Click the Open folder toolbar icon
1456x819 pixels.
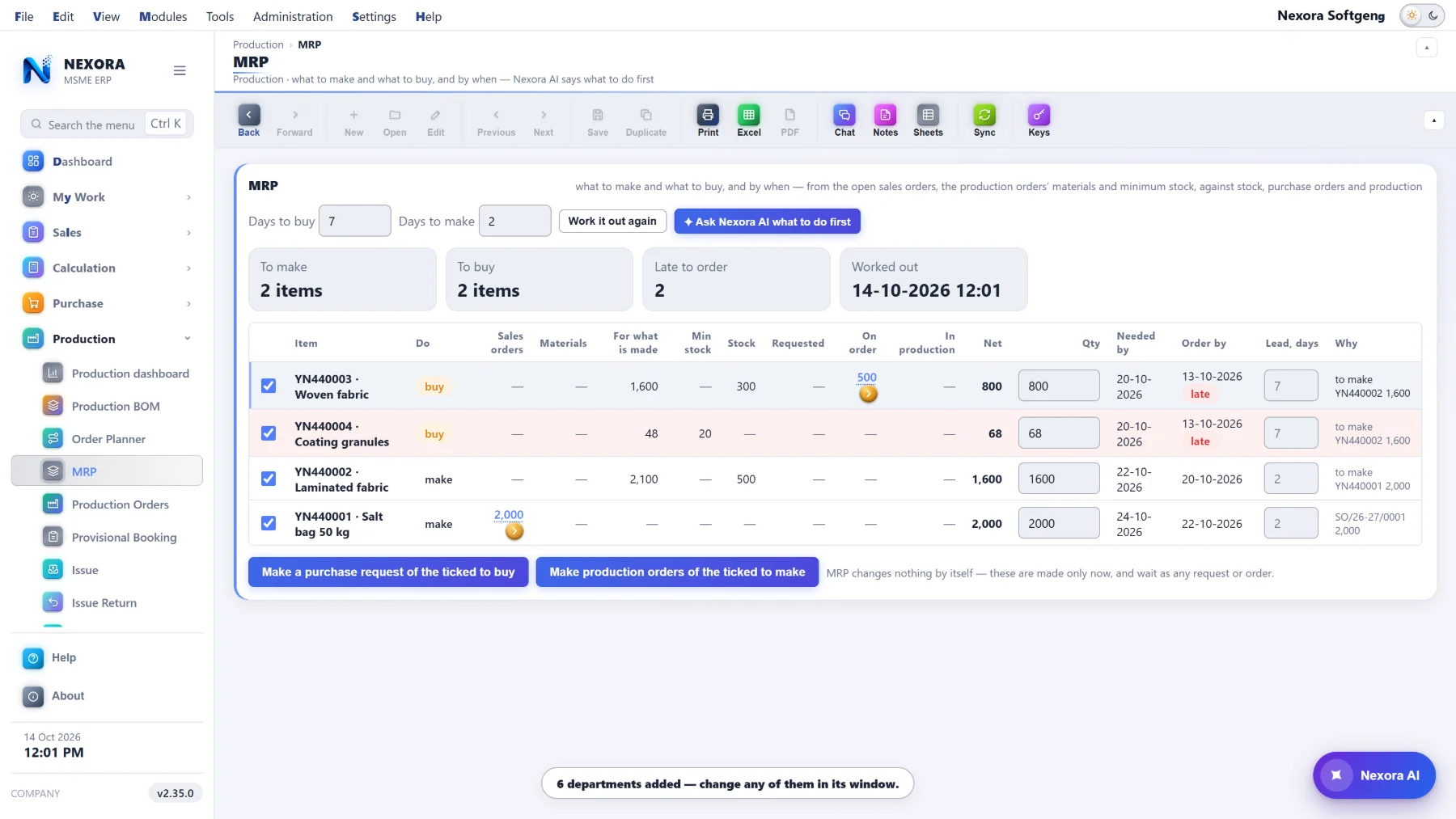pyautogui.click(x=395, y=120)
